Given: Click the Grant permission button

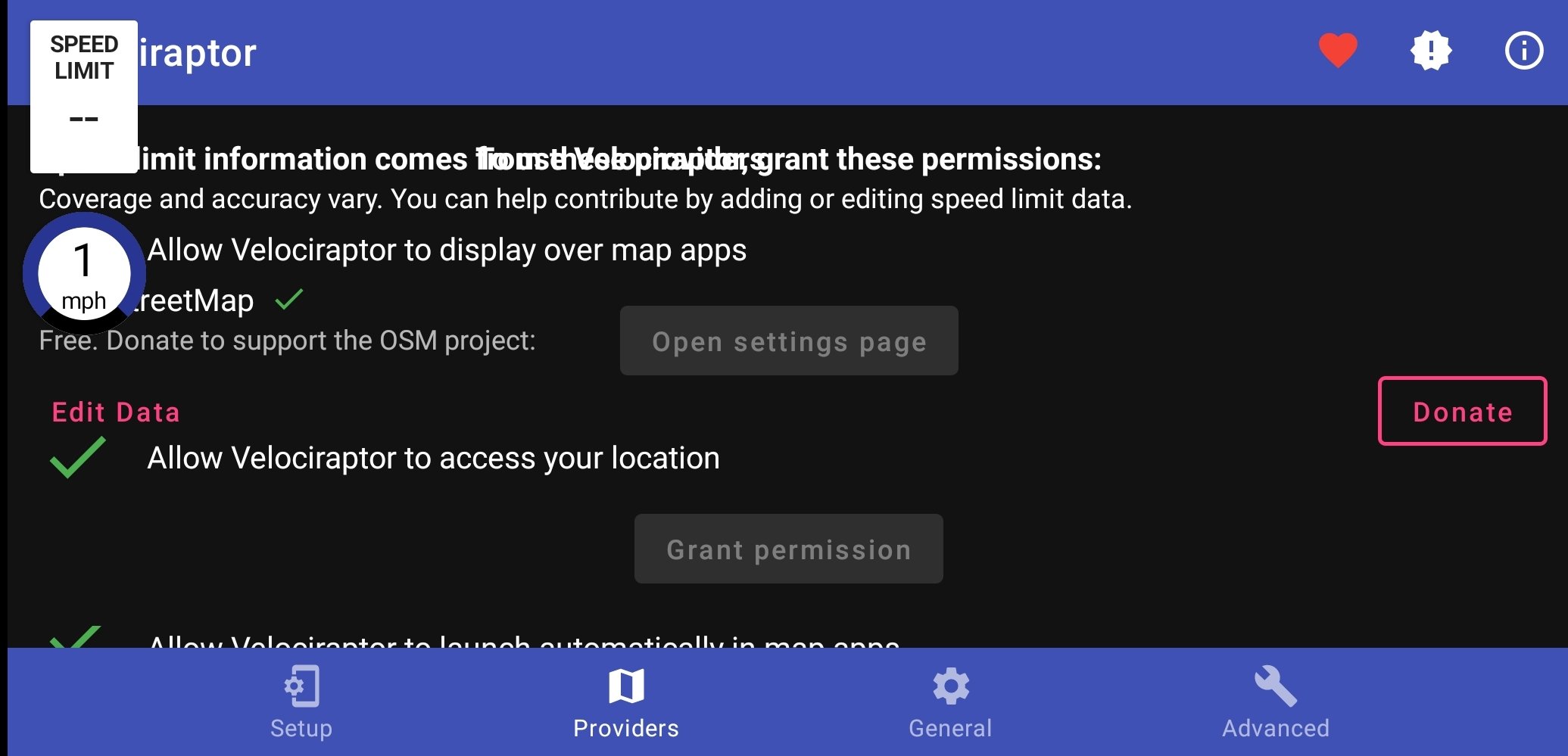Looking at the screenshot, I should 789,549.
